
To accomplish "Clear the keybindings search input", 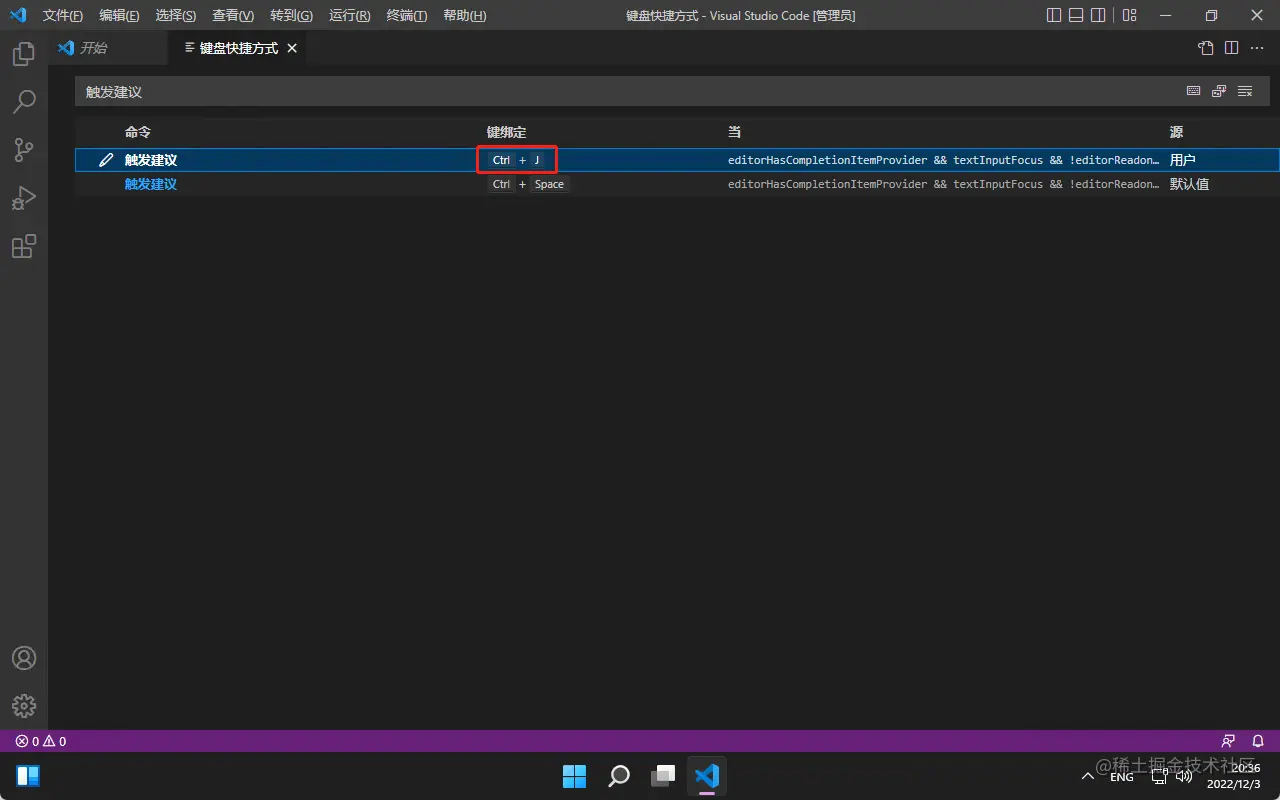I will (1245, 91).
